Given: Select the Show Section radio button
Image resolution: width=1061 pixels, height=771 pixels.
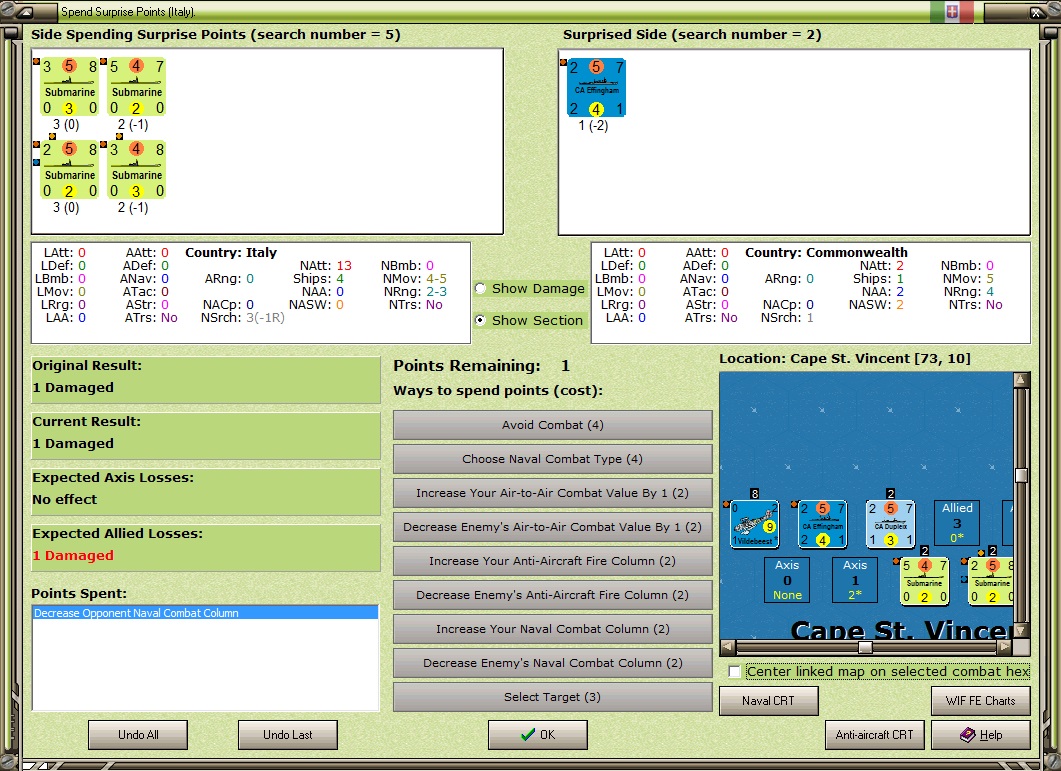Looking at the screenshot, I should (480, 320).
